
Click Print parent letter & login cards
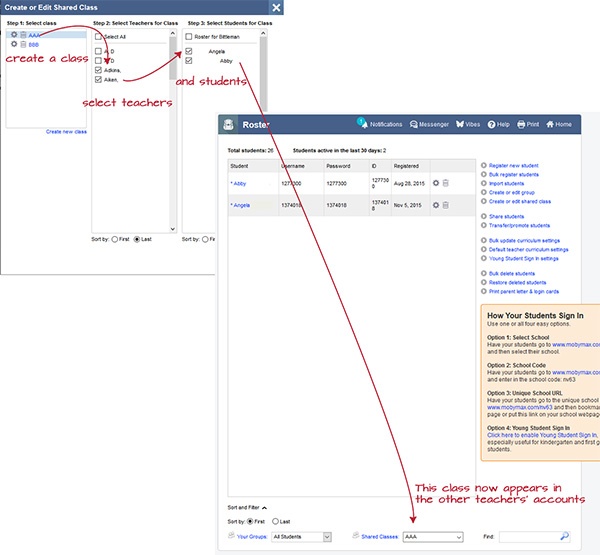pyautogui.click(x=523, y=292)
